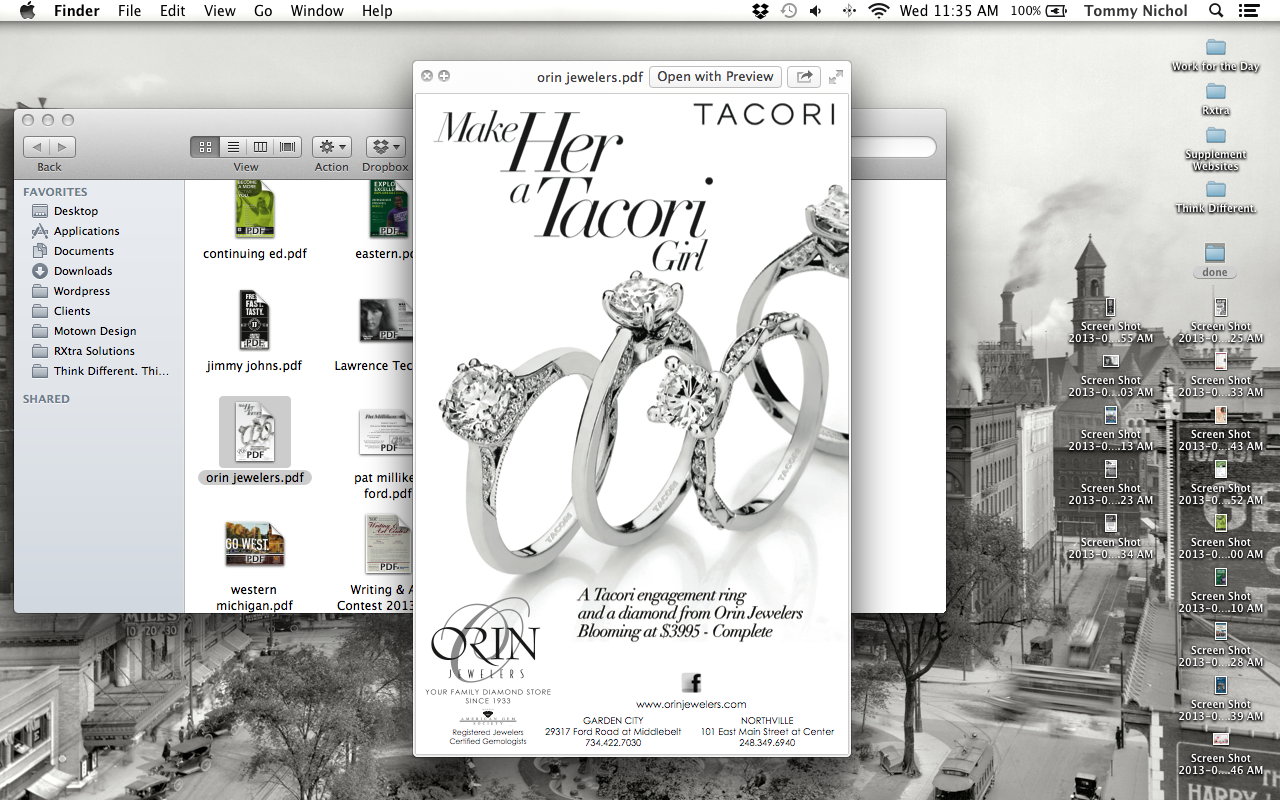Switch Finder to icon view
Screen dimensions: 1280x800
(205, 147)
